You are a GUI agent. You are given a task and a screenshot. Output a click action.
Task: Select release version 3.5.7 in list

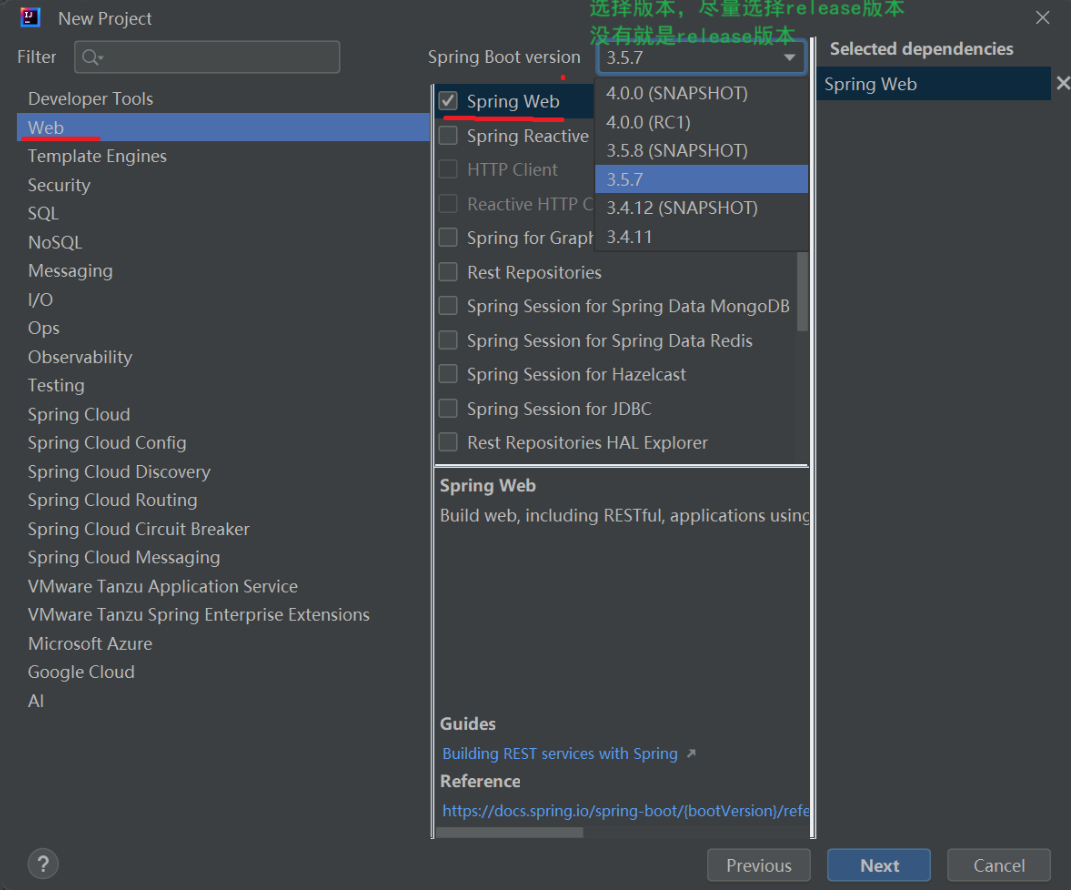[701, 179]
